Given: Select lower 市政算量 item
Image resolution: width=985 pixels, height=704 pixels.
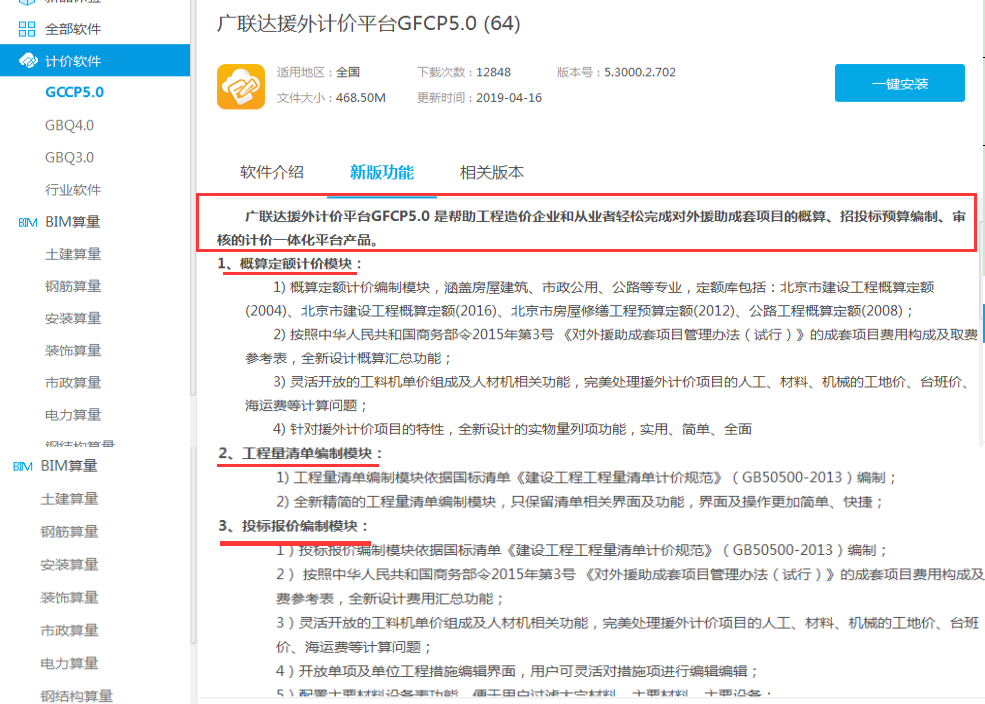Looking at the screenshot, I should point(69,631).
